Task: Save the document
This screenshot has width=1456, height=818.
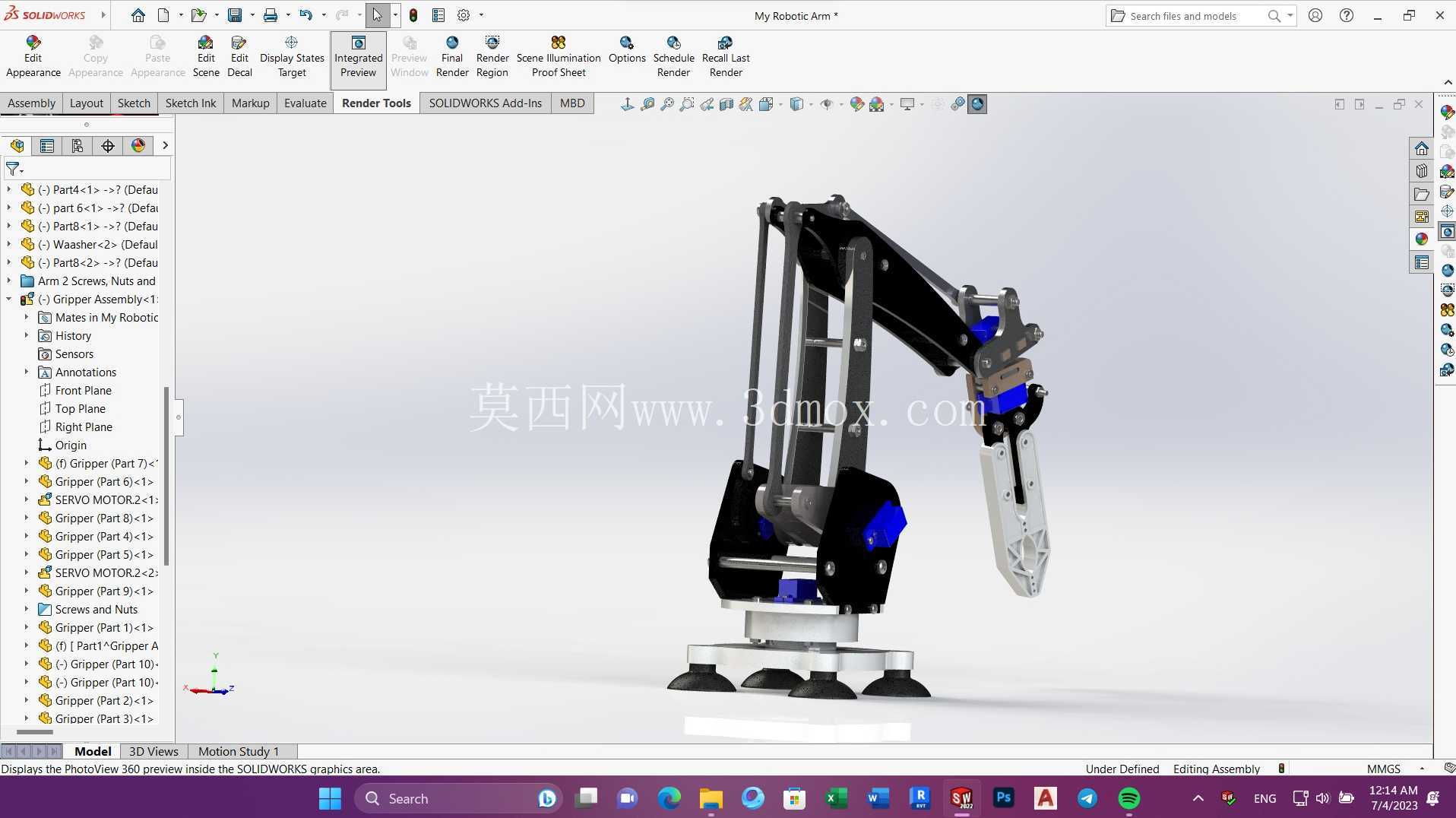Action: pos(235,15)
